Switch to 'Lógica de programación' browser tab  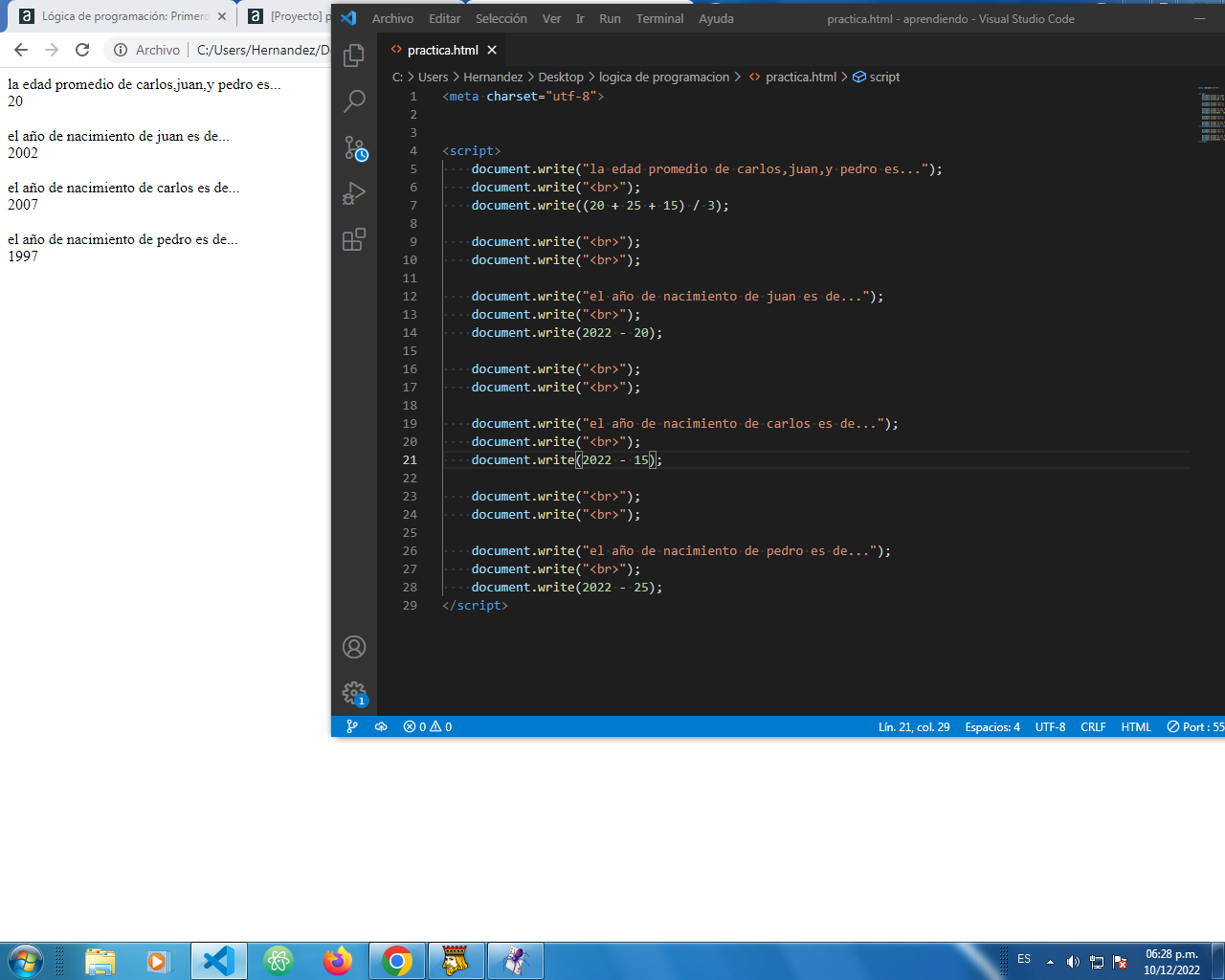(124, 16)
